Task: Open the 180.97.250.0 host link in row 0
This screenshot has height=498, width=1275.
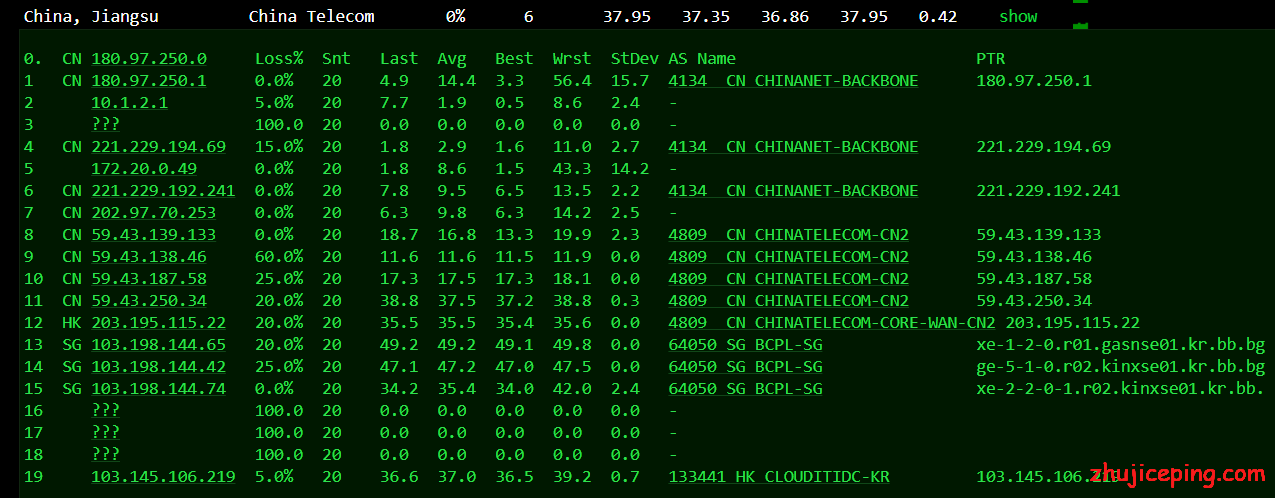Action: [x=149, y=59]
